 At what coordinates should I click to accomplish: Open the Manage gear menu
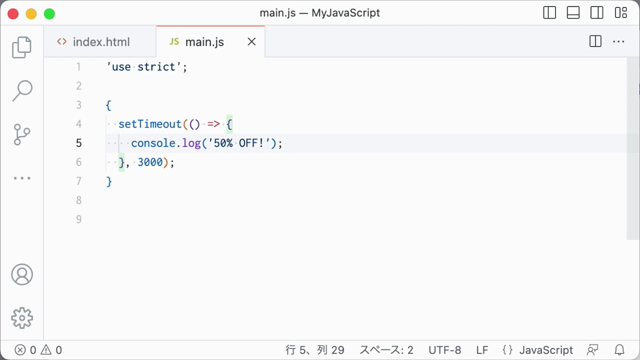(x=22, y=318)
